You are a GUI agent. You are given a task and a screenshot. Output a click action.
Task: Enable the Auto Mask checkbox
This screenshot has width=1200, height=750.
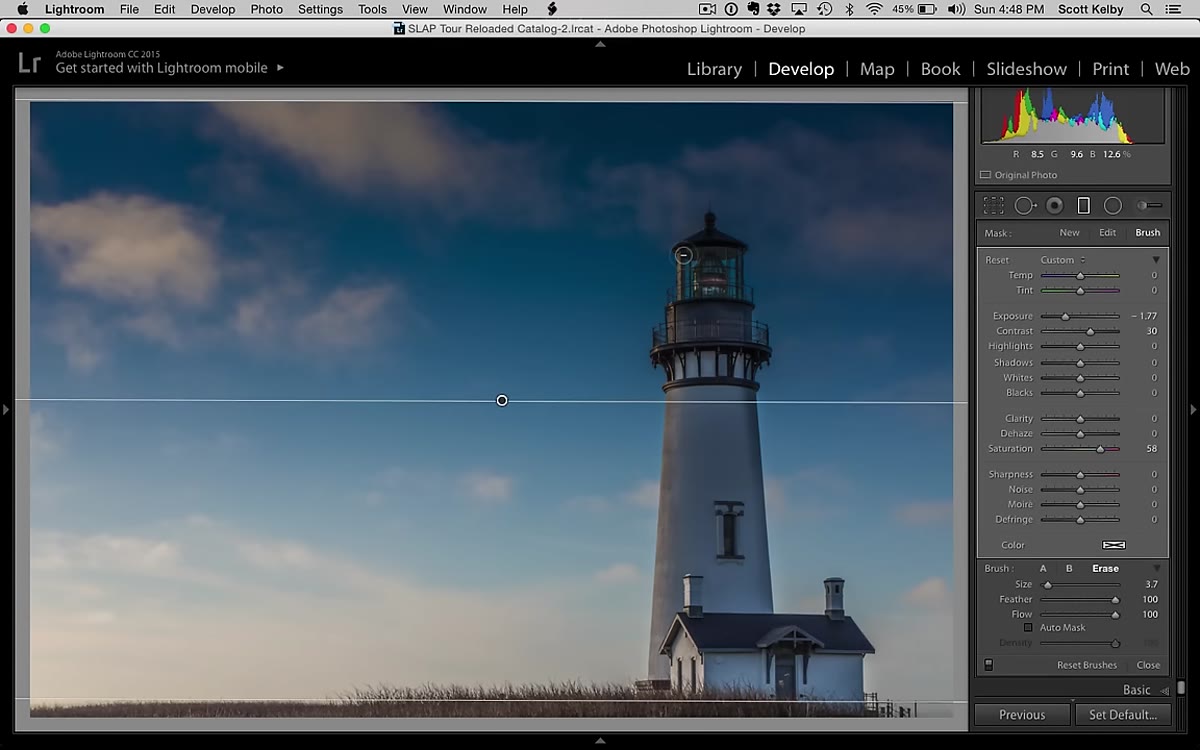coord(1027,627)
